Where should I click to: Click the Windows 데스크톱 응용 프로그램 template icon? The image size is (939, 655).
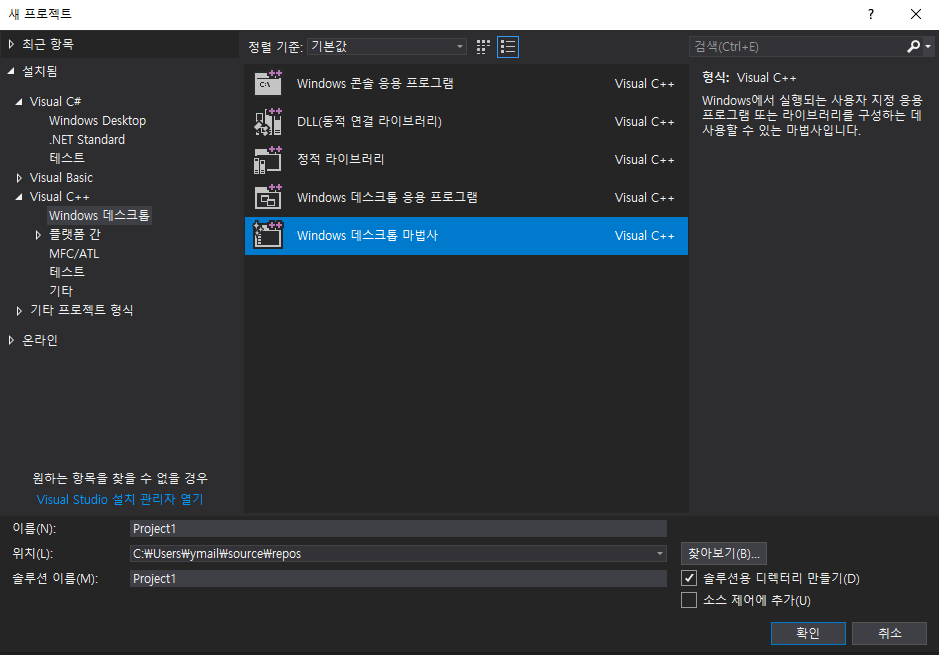click(268, 197)
